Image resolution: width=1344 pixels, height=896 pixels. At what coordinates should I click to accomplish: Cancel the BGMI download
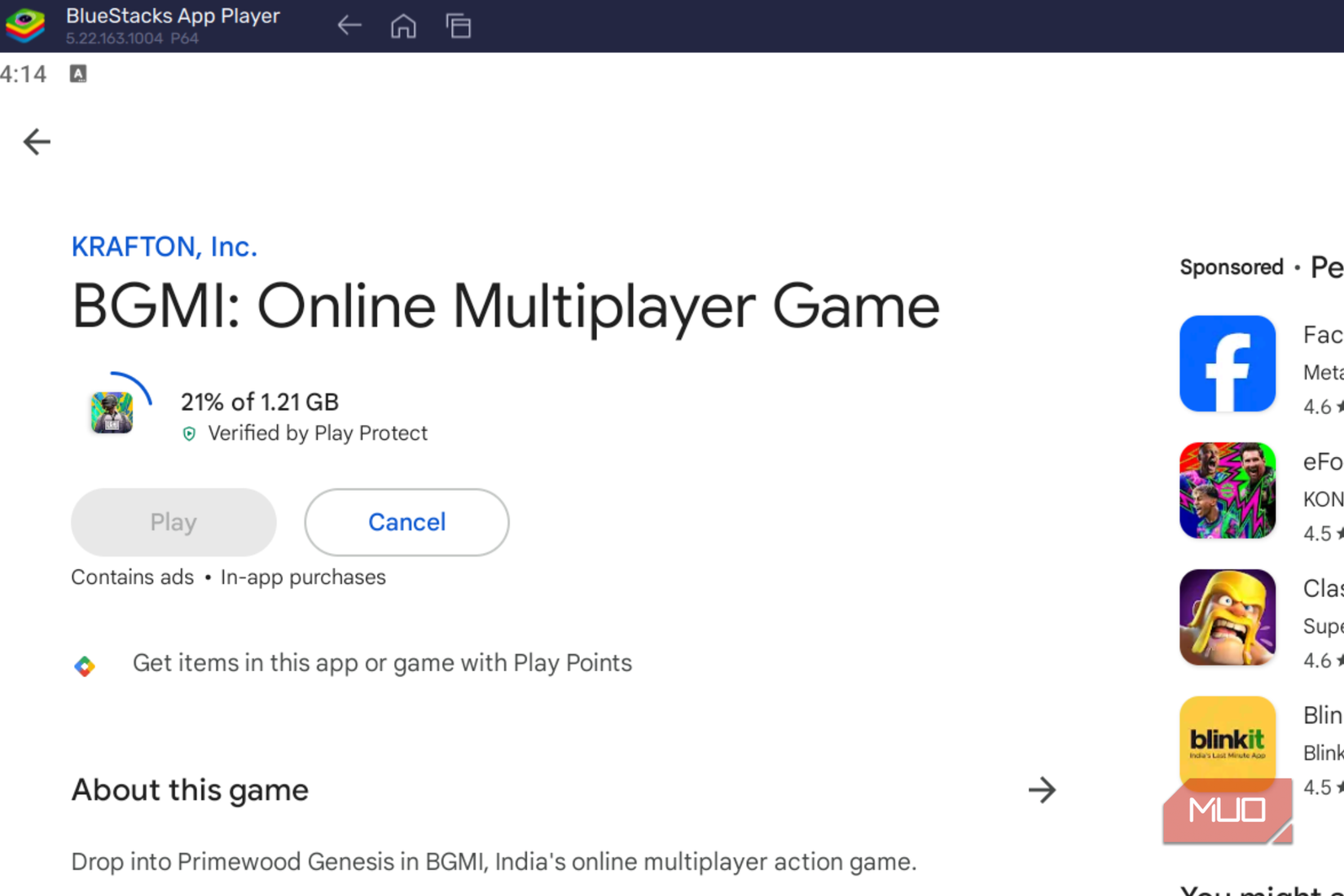[x=406, y=522]
